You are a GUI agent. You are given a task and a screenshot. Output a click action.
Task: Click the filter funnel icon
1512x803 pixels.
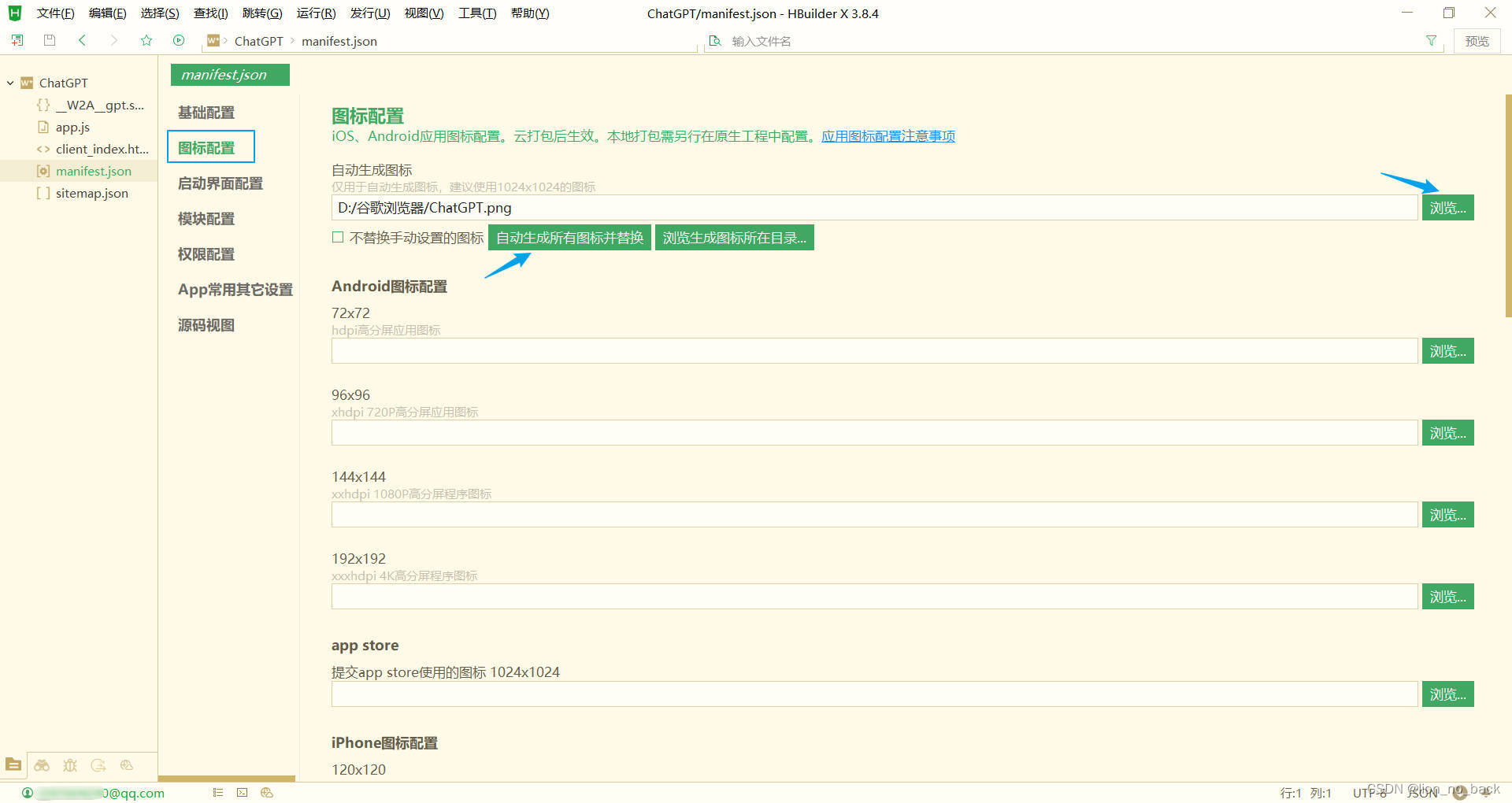pyautogui.click(x=1431, y=41)
